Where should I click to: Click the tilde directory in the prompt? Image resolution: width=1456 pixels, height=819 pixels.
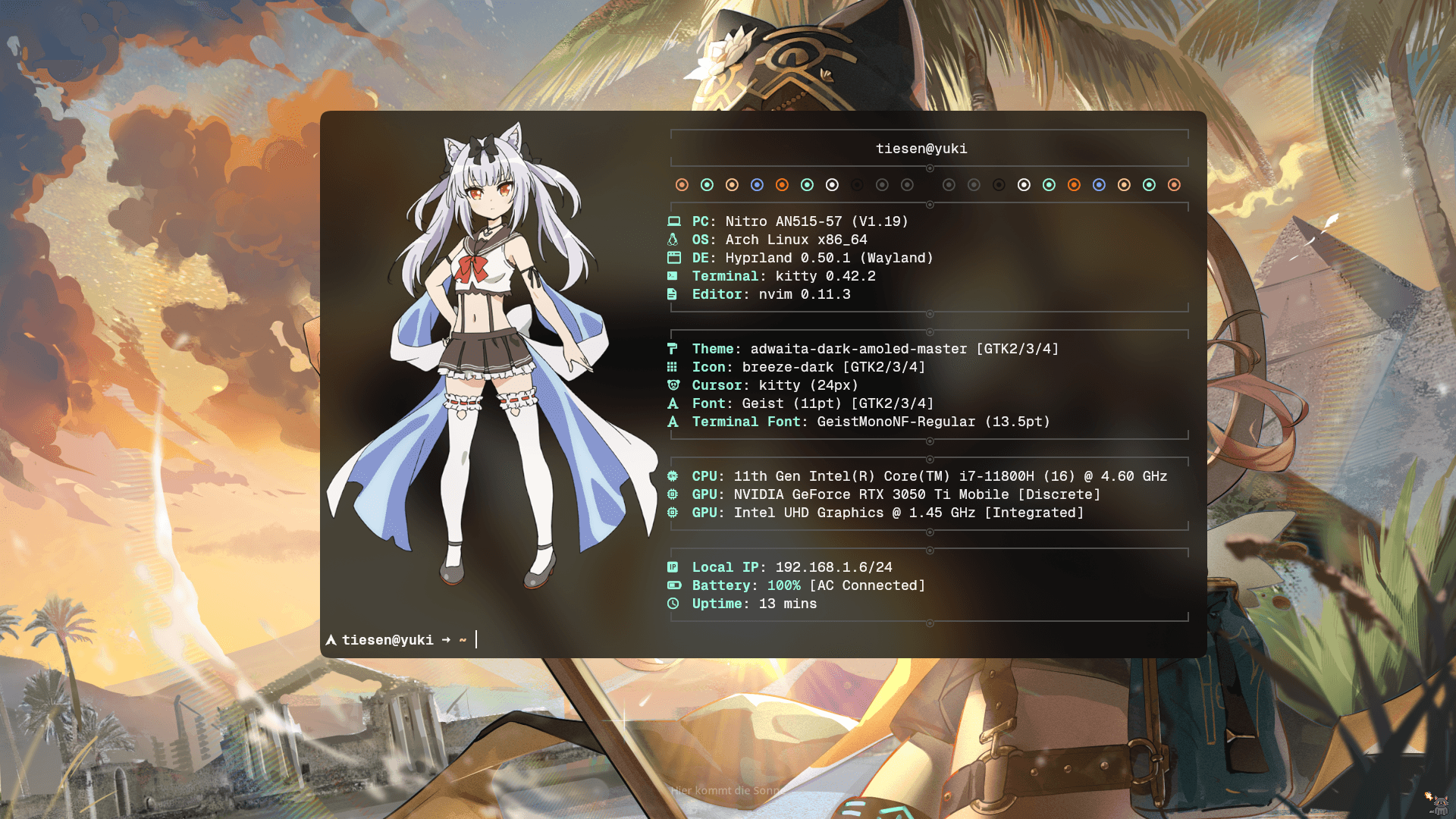[463, 640]
